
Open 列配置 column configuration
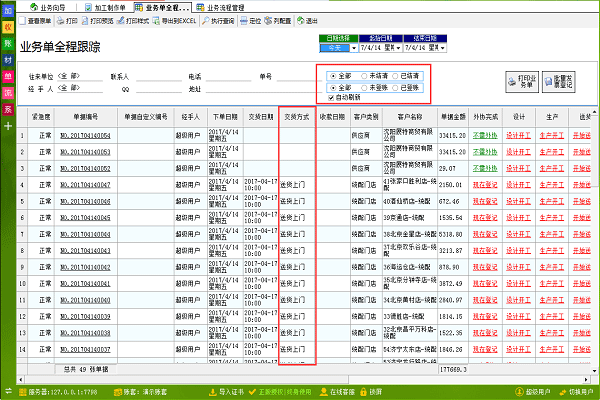[278, 21]
